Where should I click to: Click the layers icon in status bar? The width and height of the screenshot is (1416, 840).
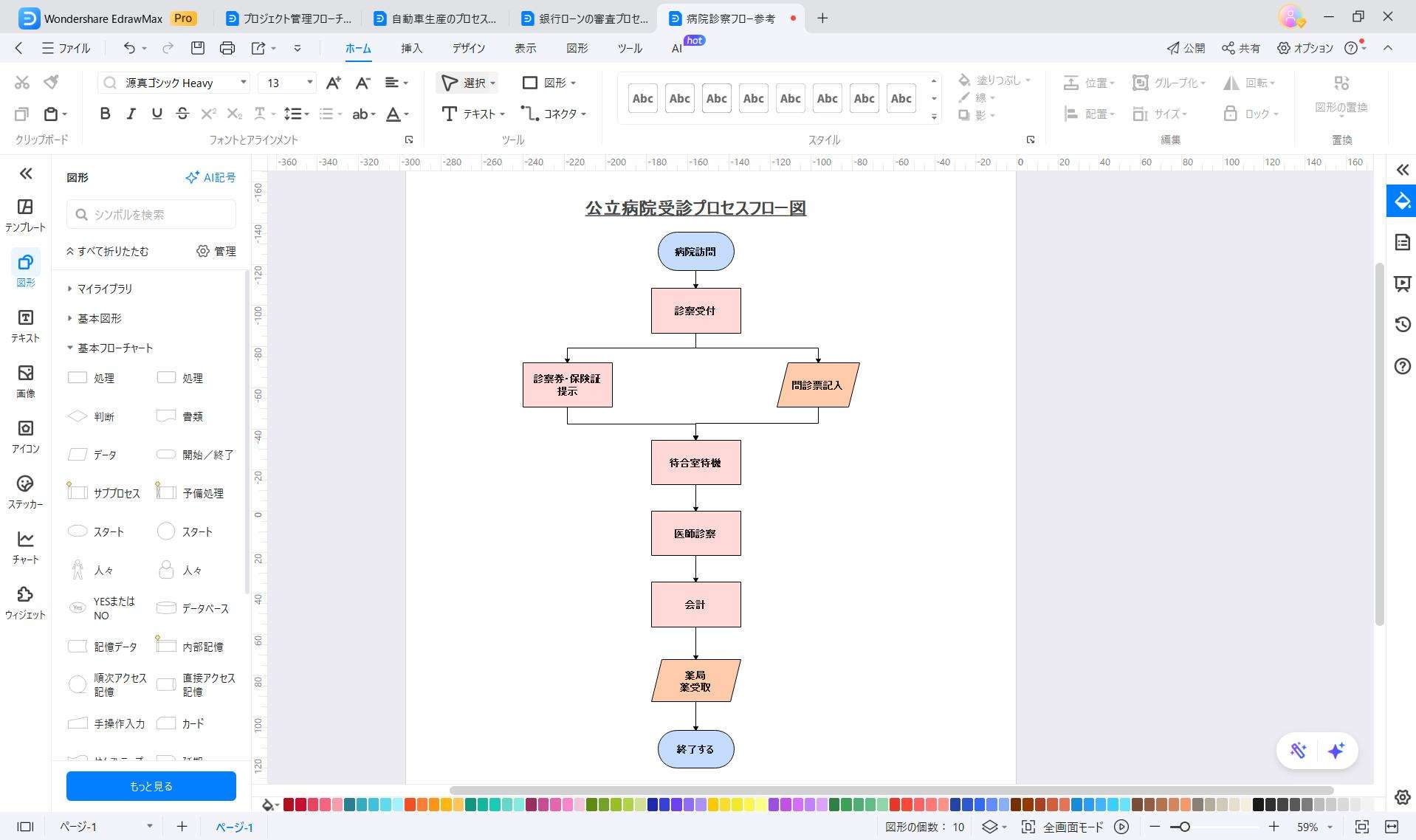(x=990, y=827)
